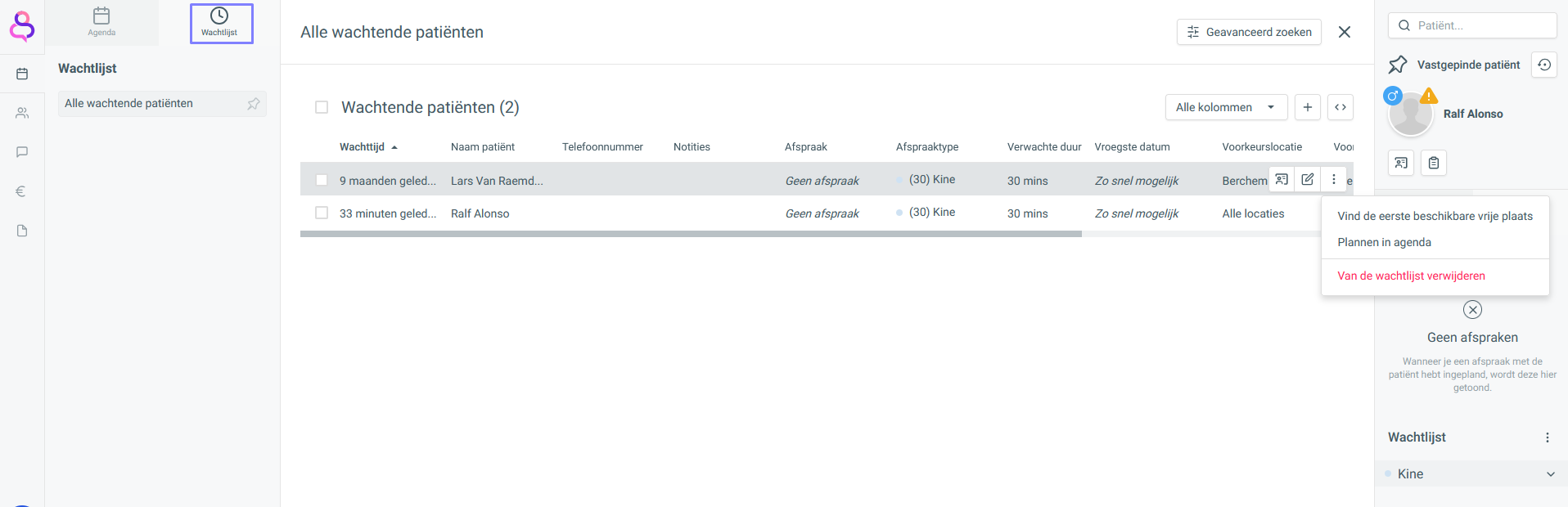
Task: Click the Voorkeurslocatie column header
Action: [x=1262, y=147]
